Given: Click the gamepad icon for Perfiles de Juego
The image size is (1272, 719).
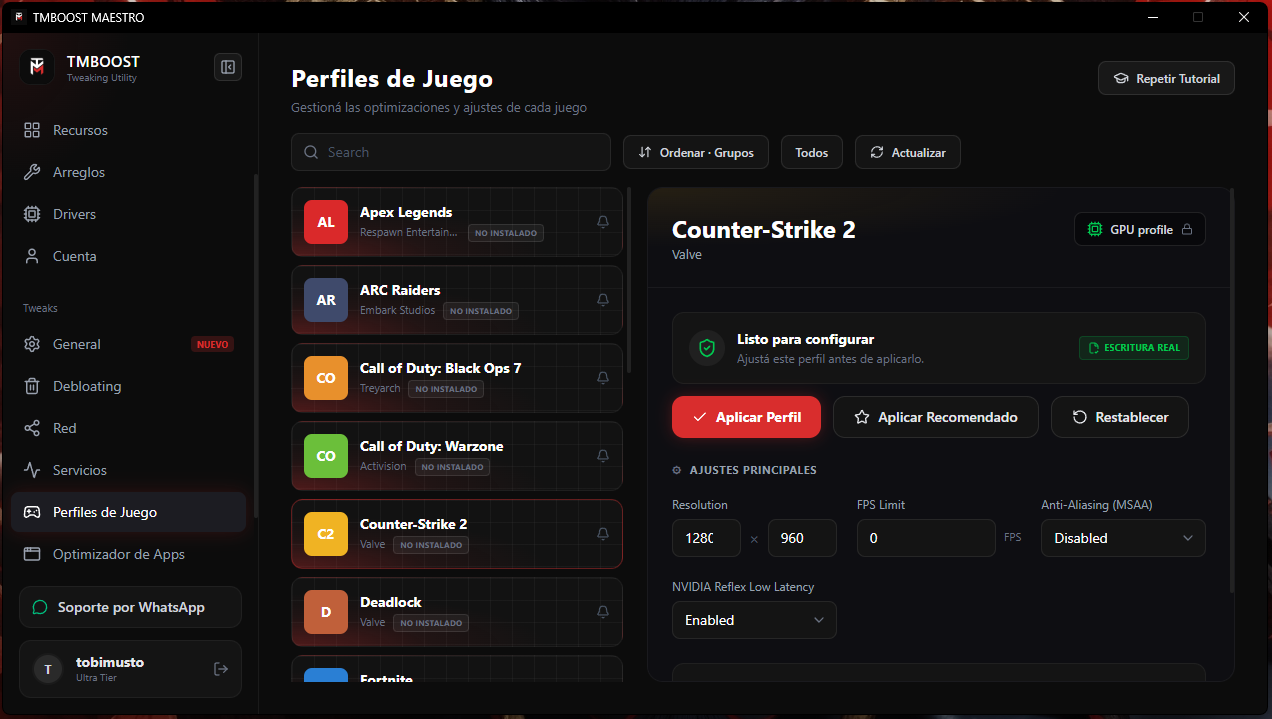Looking at the screenshot, I should coord(32,512).
